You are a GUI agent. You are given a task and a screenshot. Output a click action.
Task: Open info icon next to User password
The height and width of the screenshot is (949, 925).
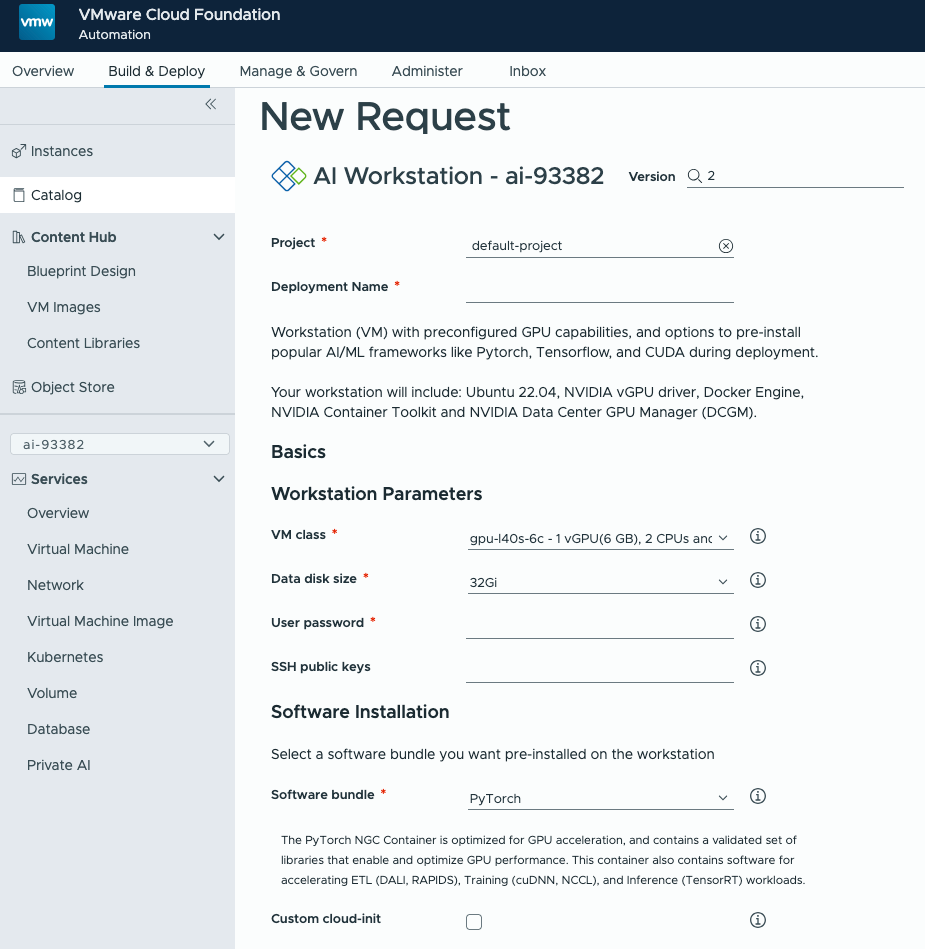click(758, 624)
